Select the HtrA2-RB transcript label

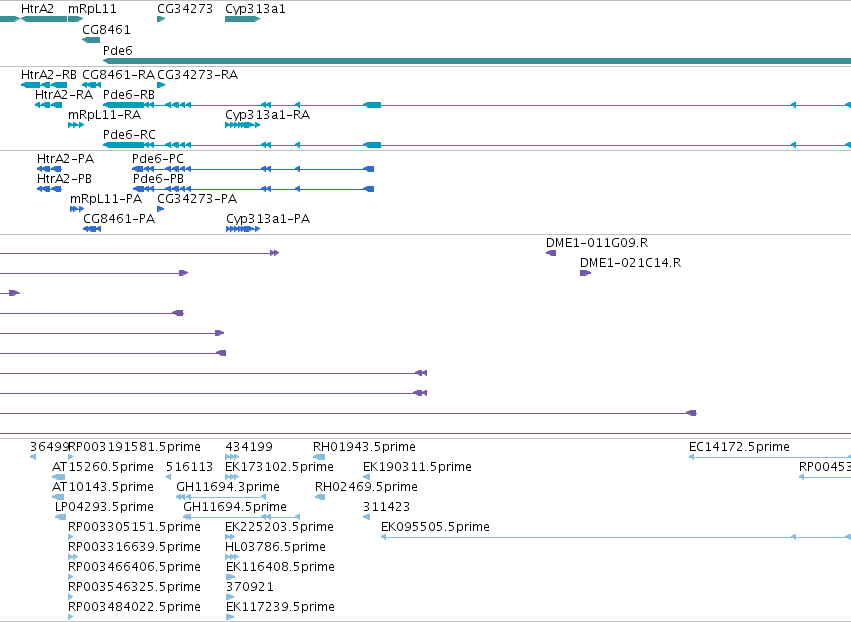pos(49,74)
